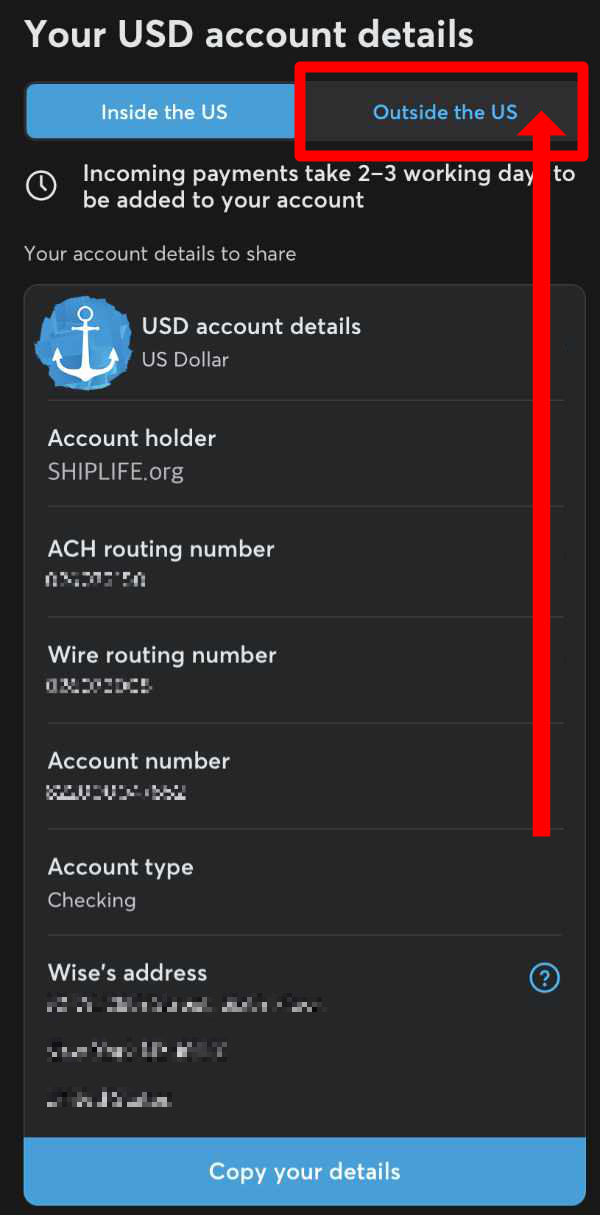Click the clock icon beside payment notice
This screenshot has height=1215, width=600.
41,186
